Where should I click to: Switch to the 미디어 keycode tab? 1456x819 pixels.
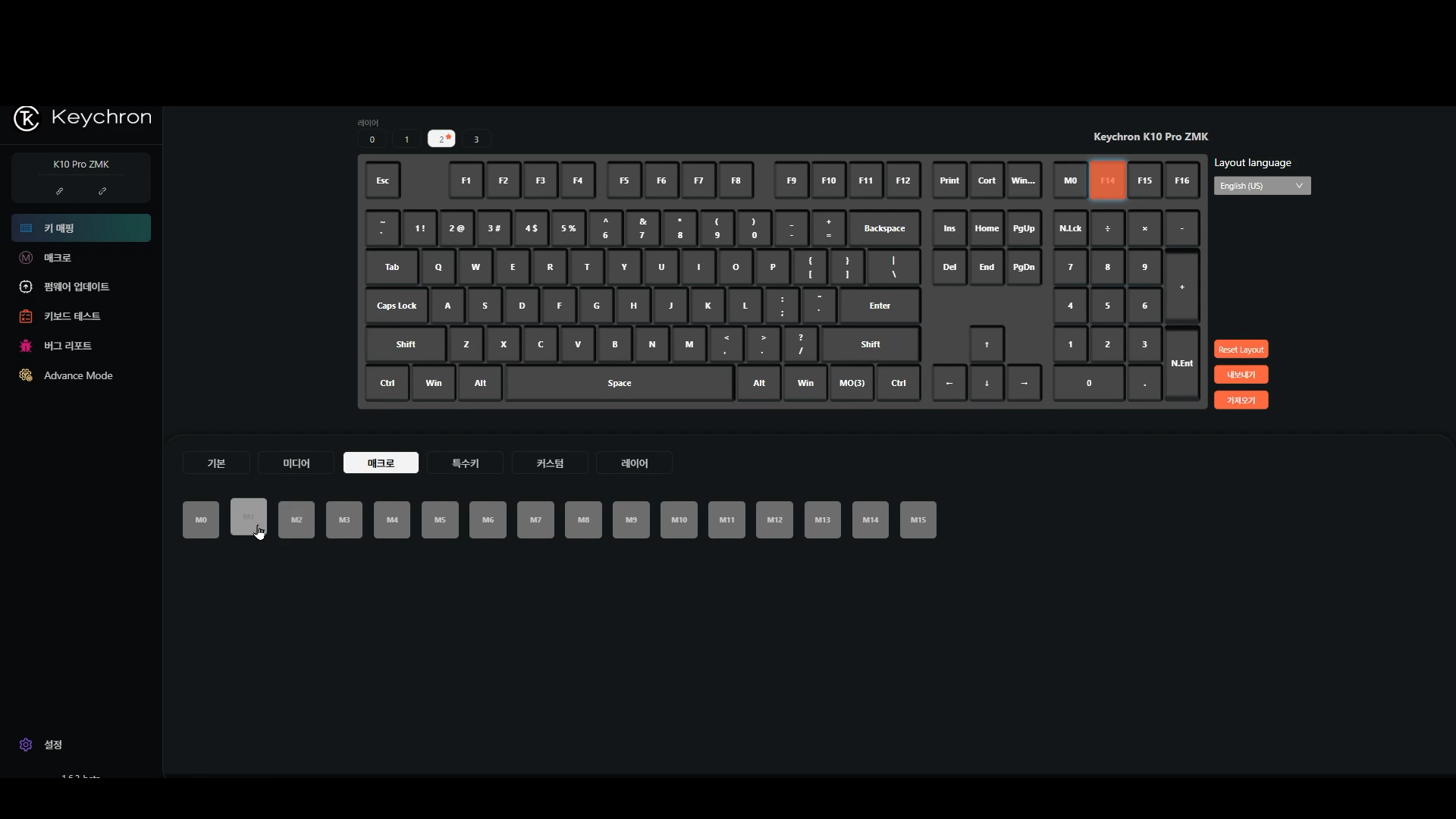(x=297, y=463)
